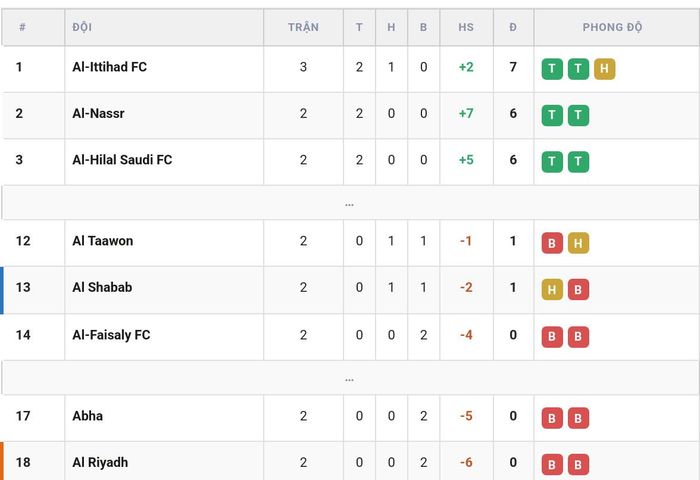Sort by the HS column header
The image size is (700, 480).
(x=466, y=27)
